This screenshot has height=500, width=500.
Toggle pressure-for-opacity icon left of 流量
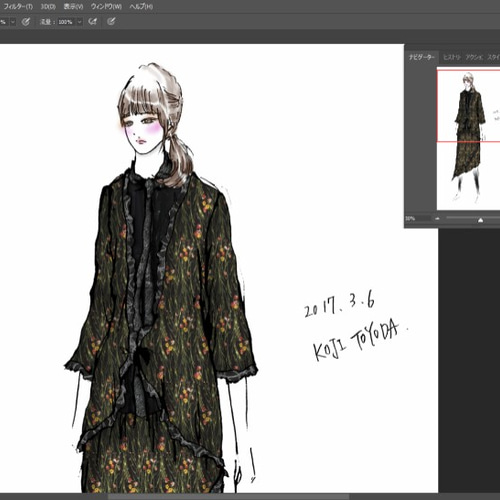click(x=26, y=22)
